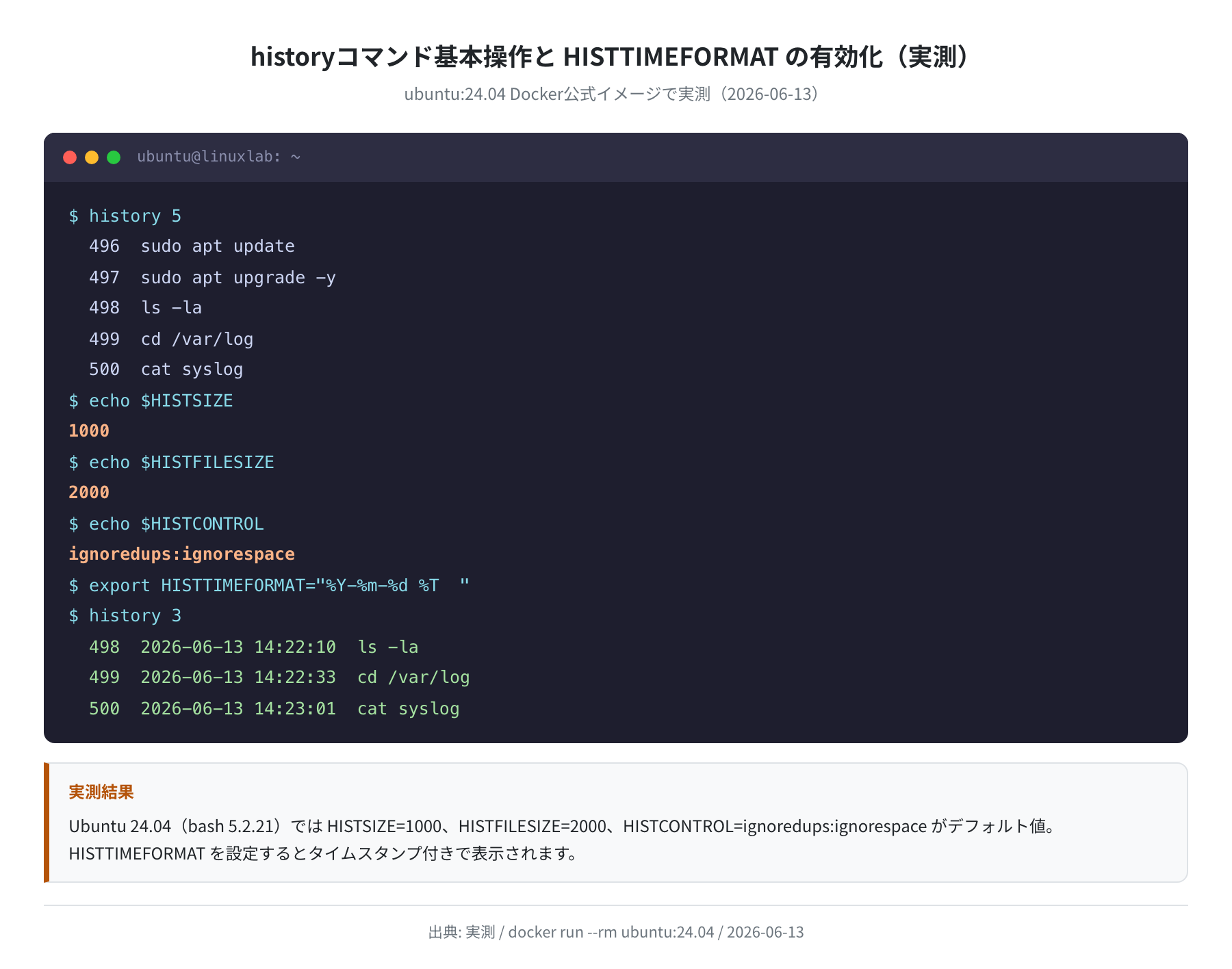The height and width of the screenshot is (969, 1232).
Task: Select timestamped line with 14:23:01 cat syslog
Action: pos(274,708)
